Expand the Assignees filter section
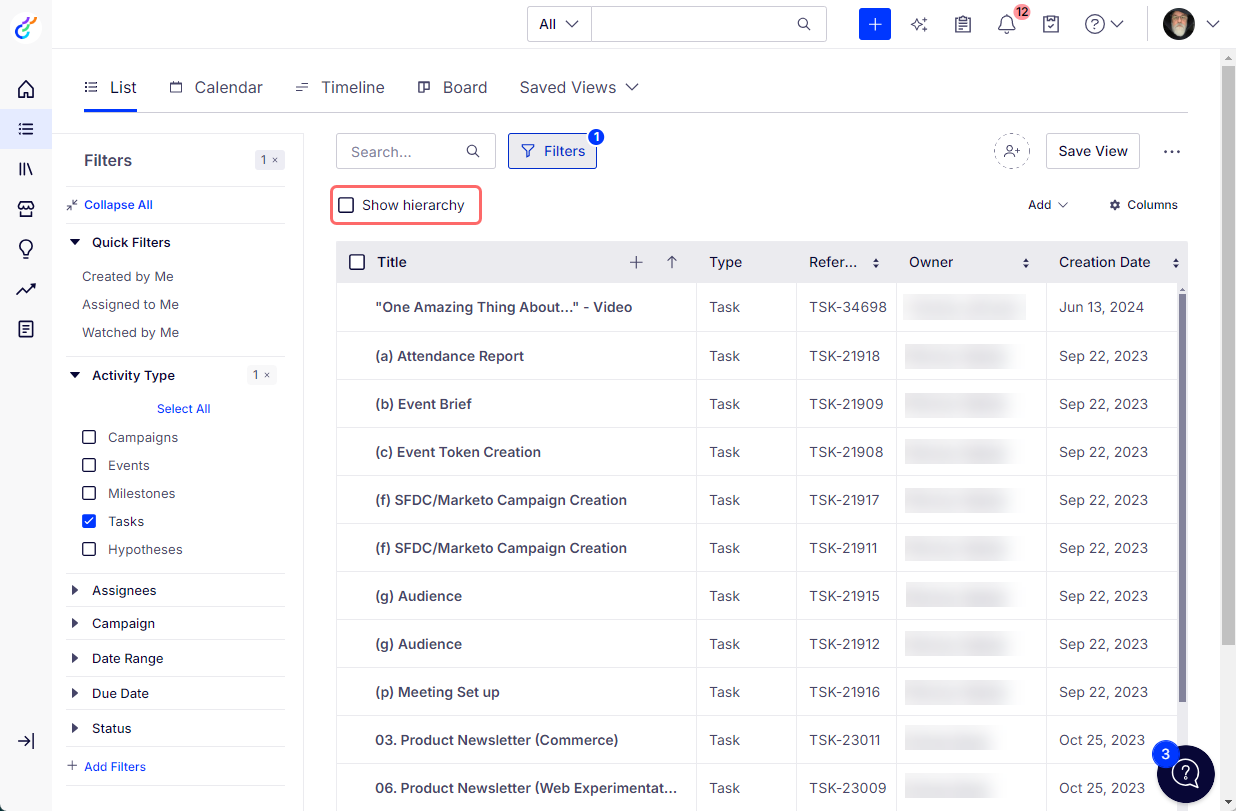The height and width of the screenshot is (811, 1236). (75, 590)
